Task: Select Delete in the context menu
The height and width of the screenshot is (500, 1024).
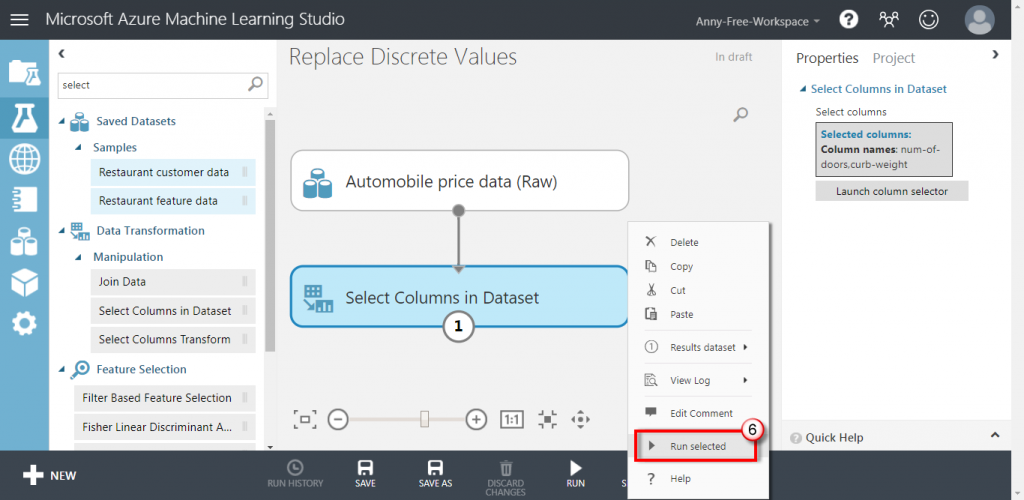Action: (x=684, y=242)
